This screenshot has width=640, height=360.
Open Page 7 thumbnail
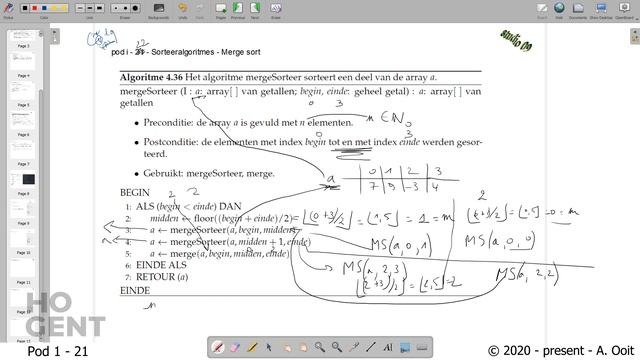(x=23, y=149)
